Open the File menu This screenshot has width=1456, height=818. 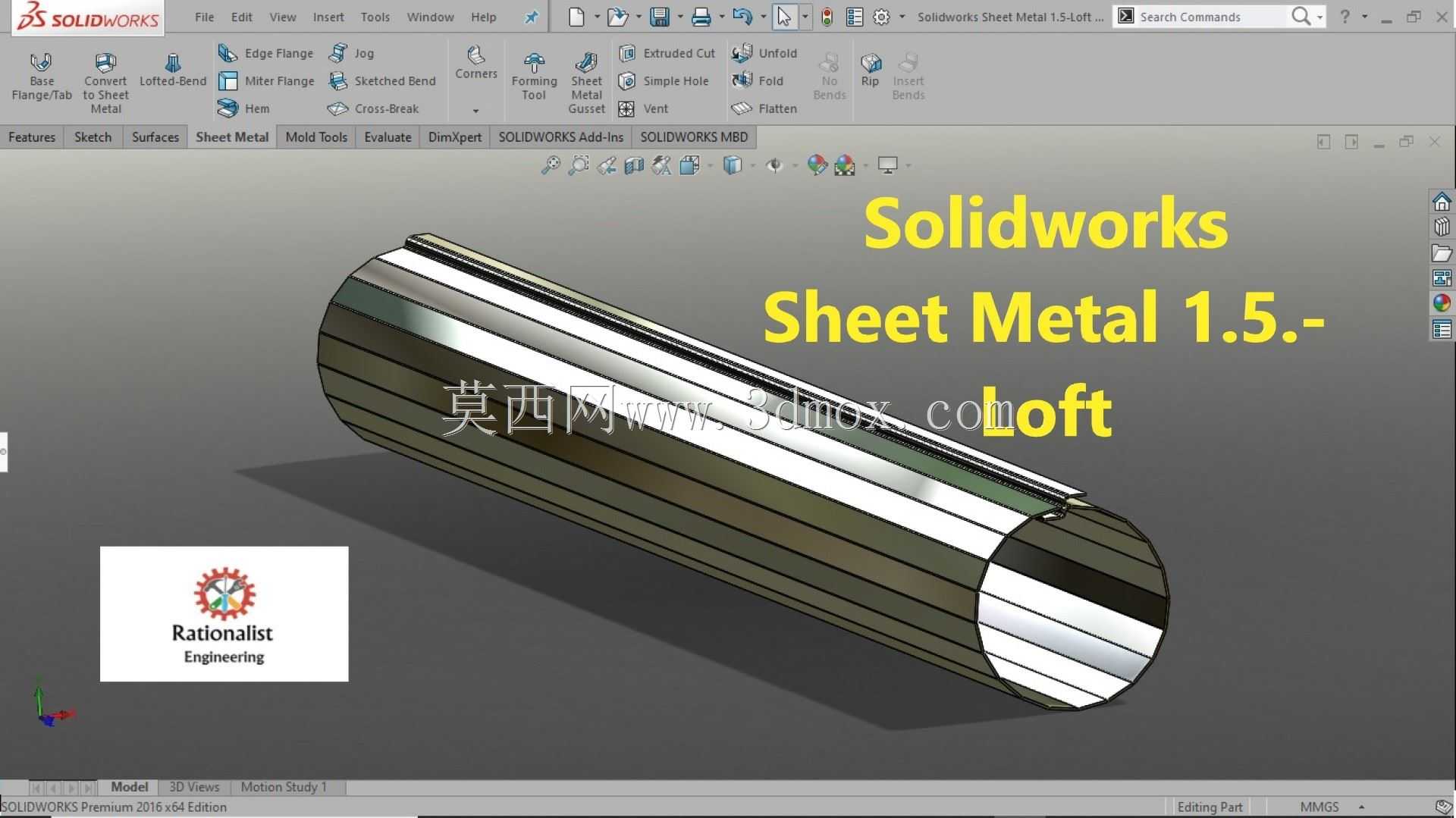(204, 17)
